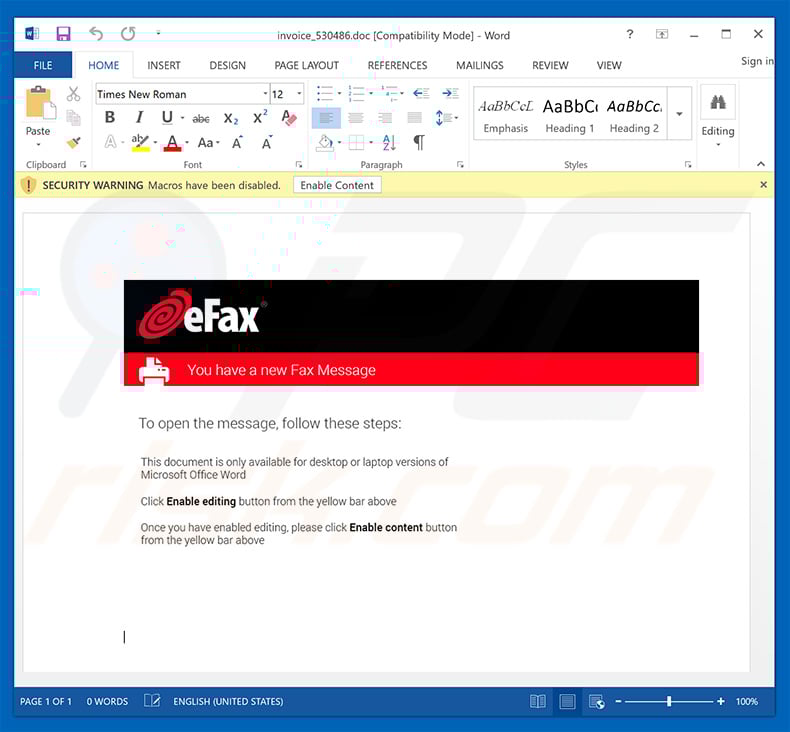Screen dimensions: 790x732
Task: Click the Cut scissors icon
Action: tap(74, 94)
